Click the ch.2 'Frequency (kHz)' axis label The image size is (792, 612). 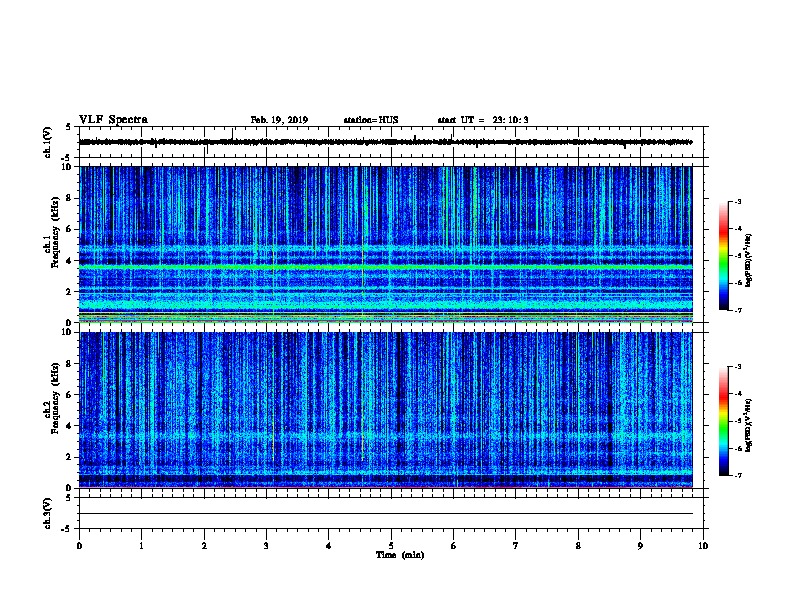55,398
